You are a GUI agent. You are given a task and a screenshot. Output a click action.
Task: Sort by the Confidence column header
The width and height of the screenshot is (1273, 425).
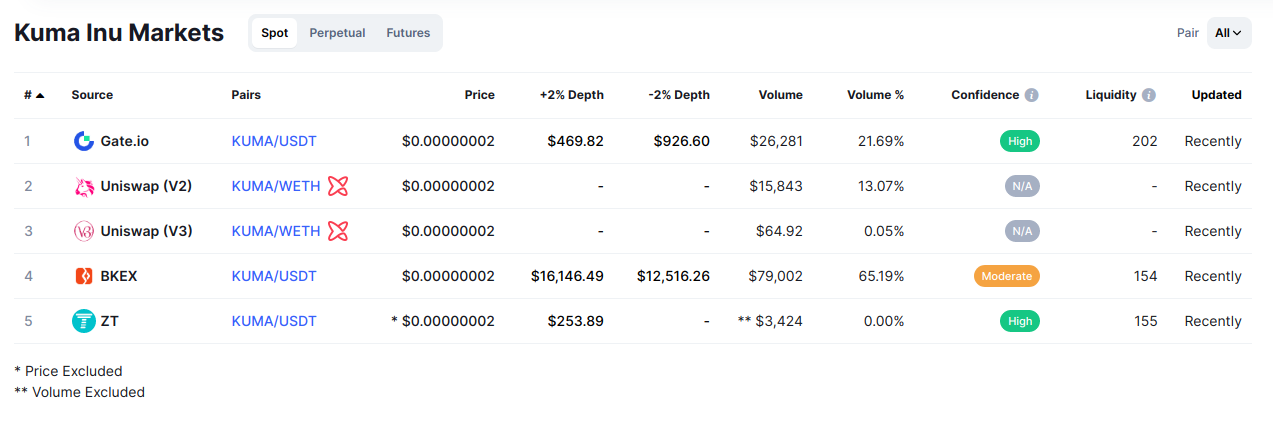point(985,95)
